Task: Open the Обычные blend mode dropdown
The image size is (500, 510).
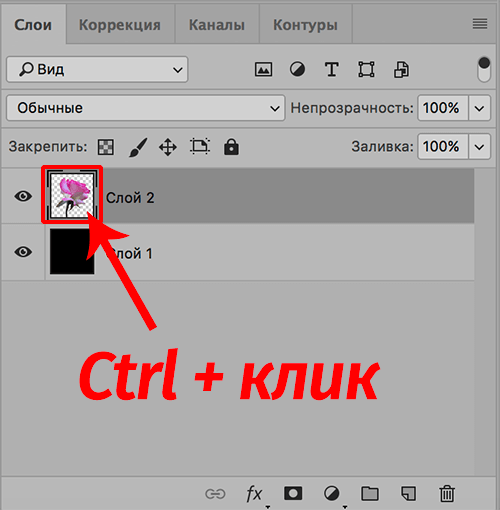Action: click(x=146, y=108)
